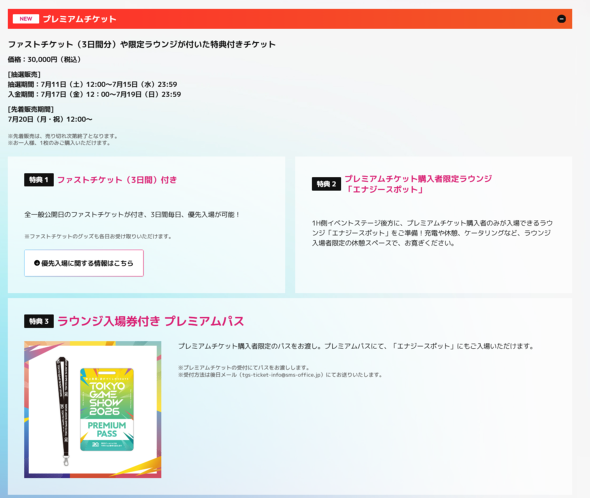Click the main ファストチケット（3日間分） headline
The width and height of the screenshot is (590, 498).
142,44
